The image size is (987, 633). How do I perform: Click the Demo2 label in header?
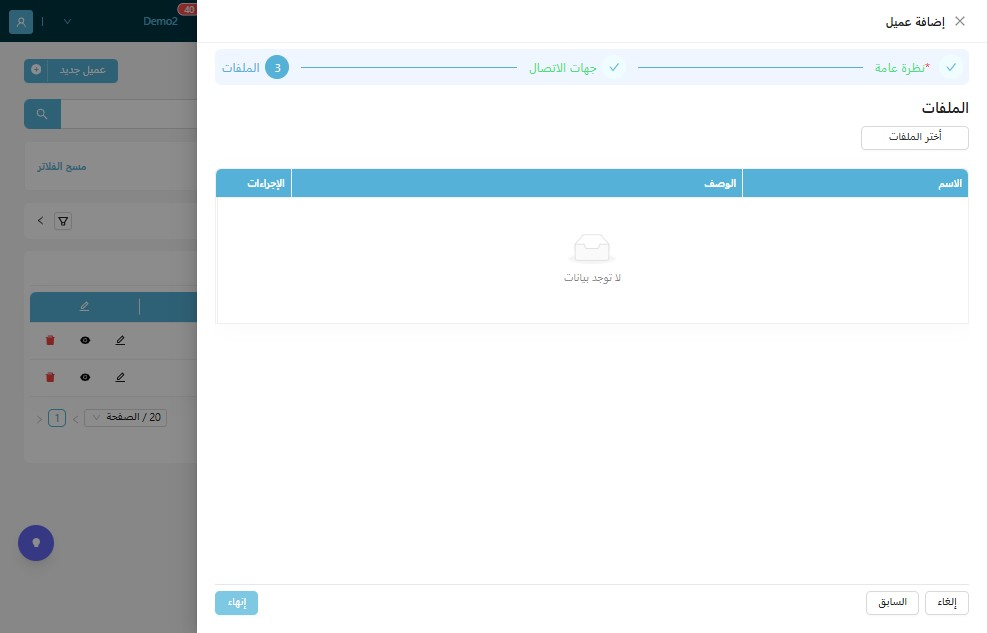(x=160, y=21)
